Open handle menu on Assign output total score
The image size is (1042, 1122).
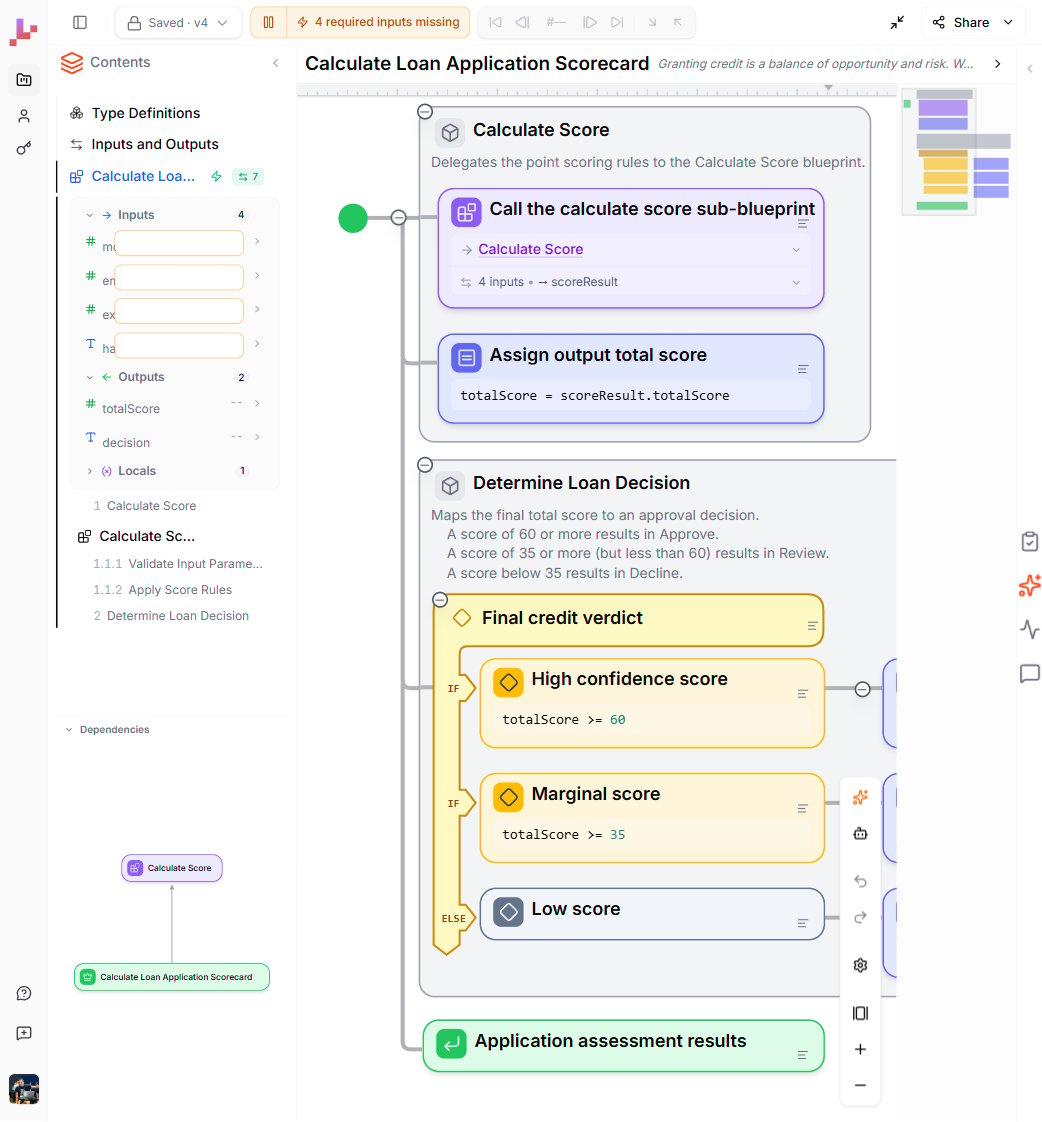point(803,369)
